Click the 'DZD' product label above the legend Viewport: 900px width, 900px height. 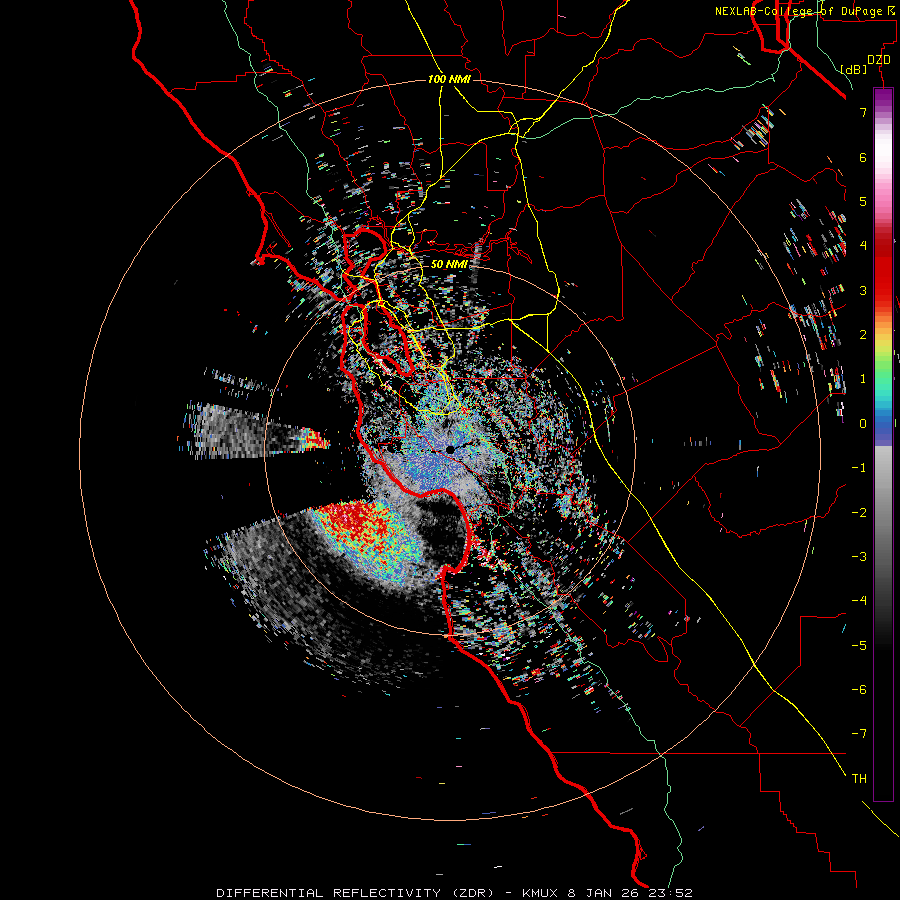[x=879, y=60]
